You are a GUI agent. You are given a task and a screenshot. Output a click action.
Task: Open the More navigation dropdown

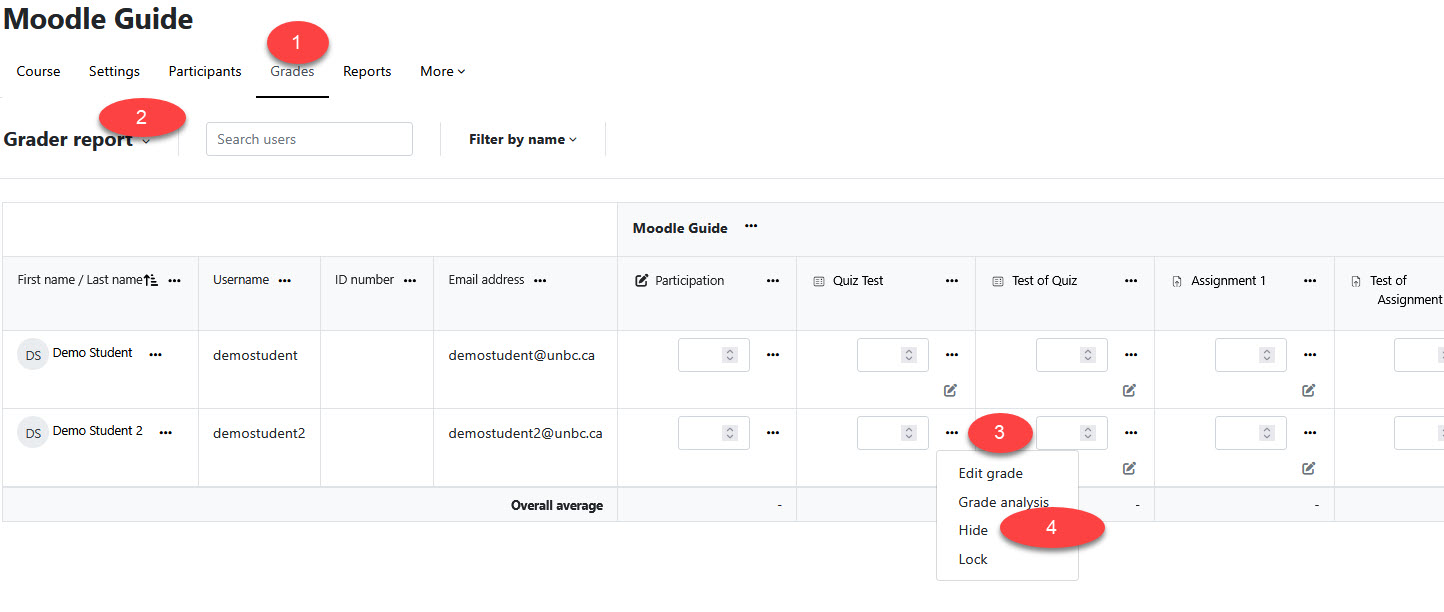click(x=442, y=72)
